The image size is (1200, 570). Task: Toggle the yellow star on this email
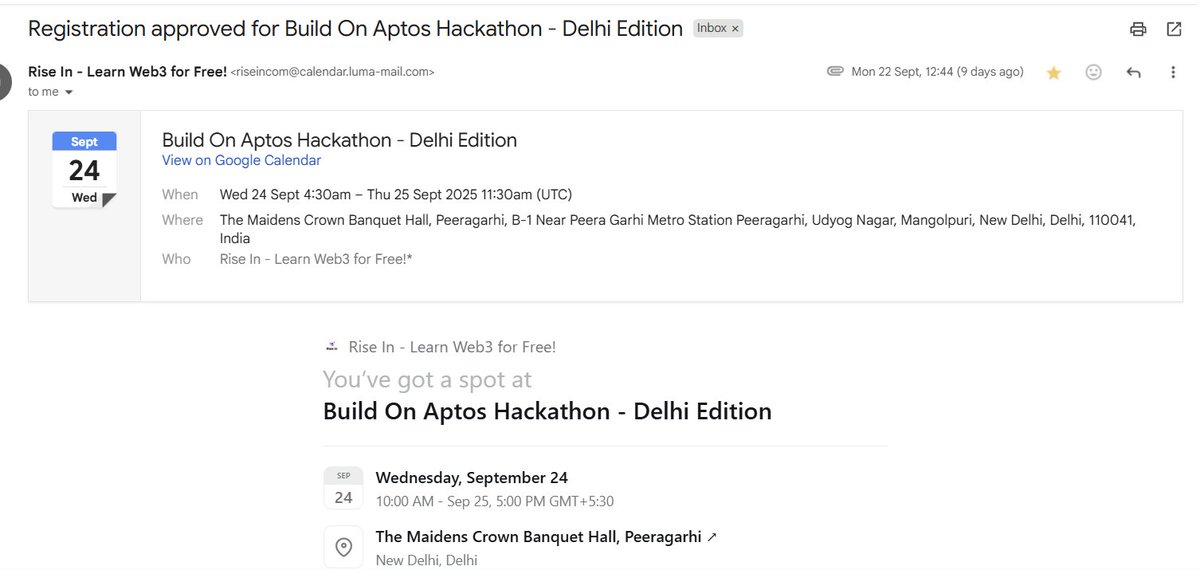click(x=1053, y=73)
